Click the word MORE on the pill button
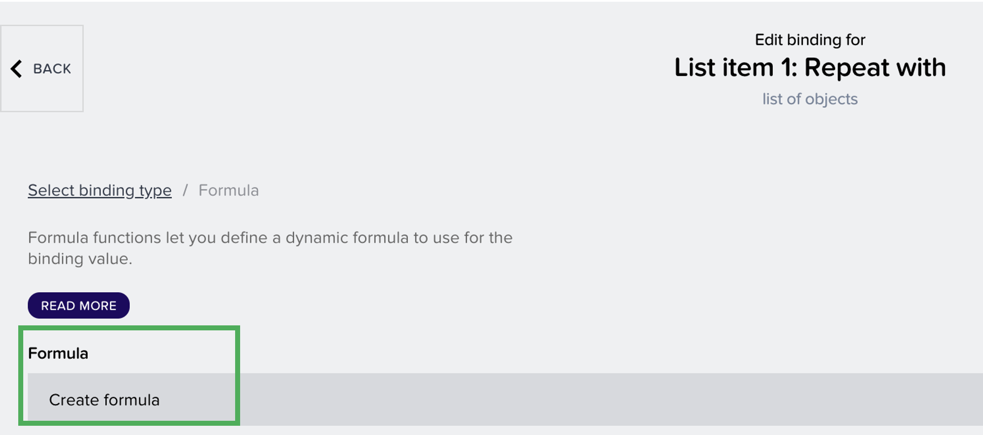This screenshot has height=435, width=983. pyautogui.click(x=98, y=305)
